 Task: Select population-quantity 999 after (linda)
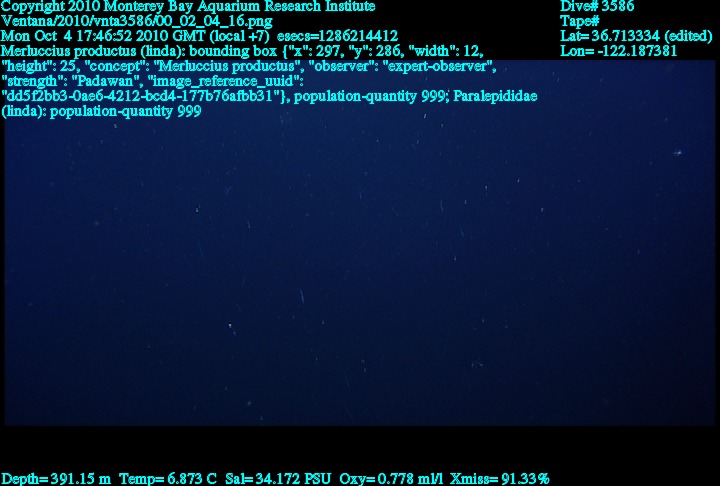point(125,111)
